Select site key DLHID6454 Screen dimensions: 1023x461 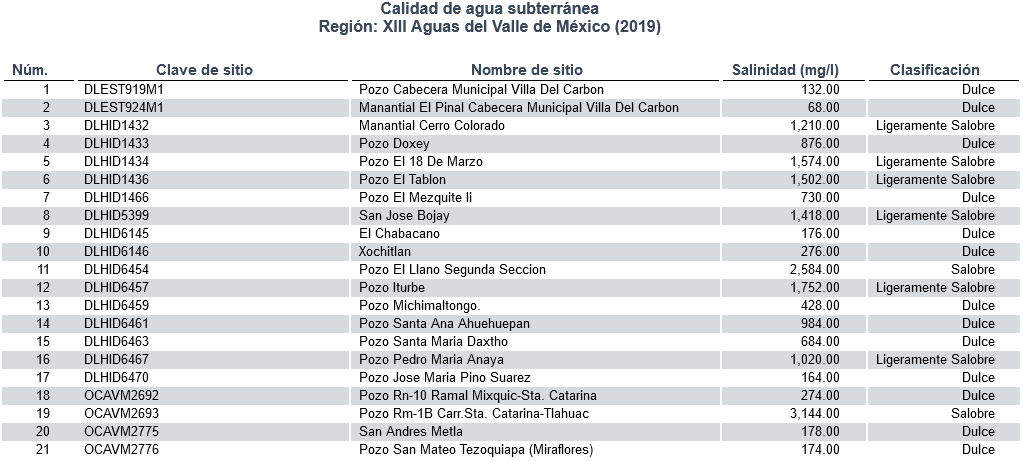[x=116, y=270]
